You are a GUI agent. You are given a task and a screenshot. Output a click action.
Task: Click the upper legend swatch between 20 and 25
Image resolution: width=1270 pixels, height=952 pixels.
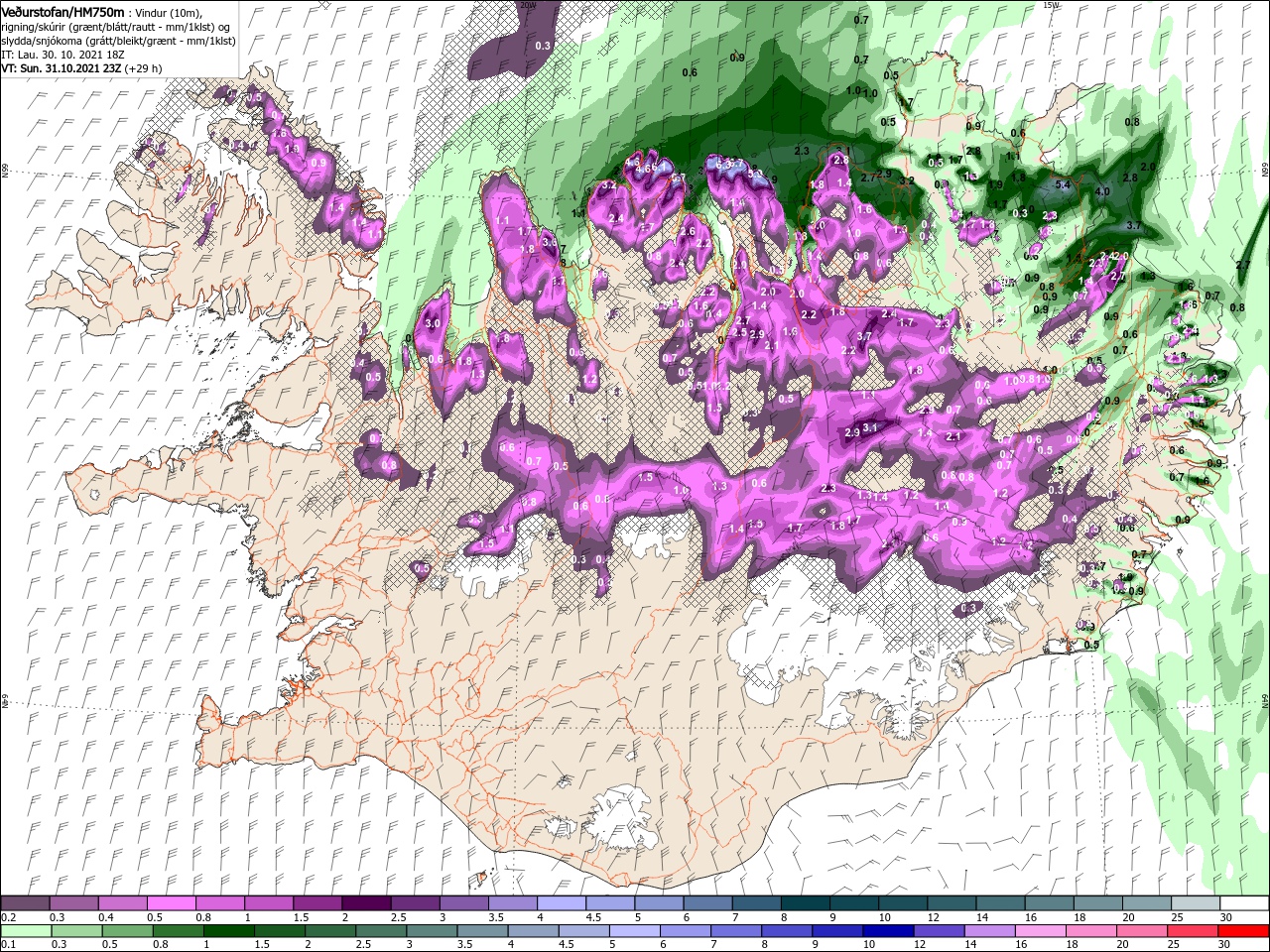pyautogui.click(x=1147, y=903)
